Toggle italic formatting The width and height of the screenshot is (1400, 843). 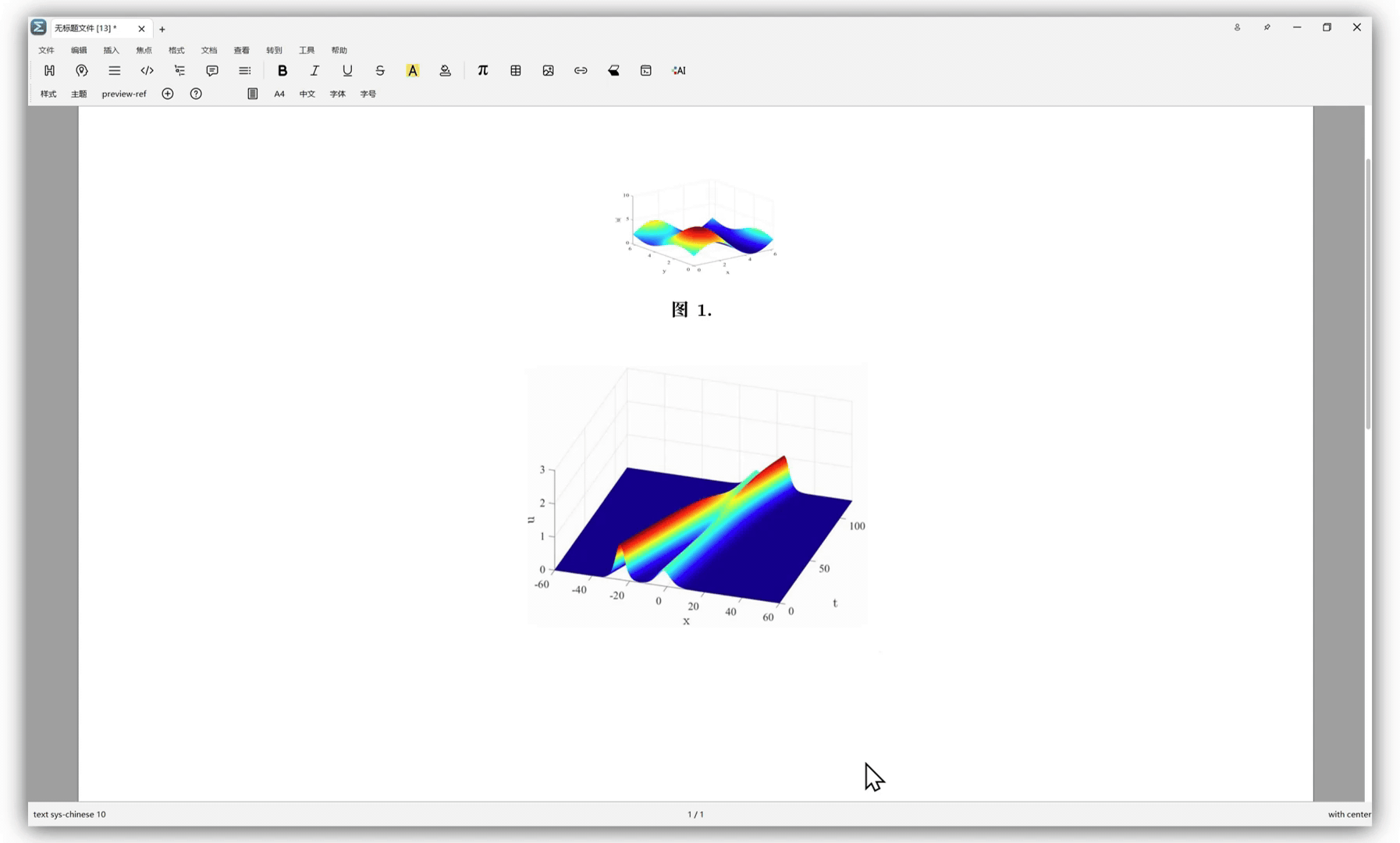click(x=314, y=70)
